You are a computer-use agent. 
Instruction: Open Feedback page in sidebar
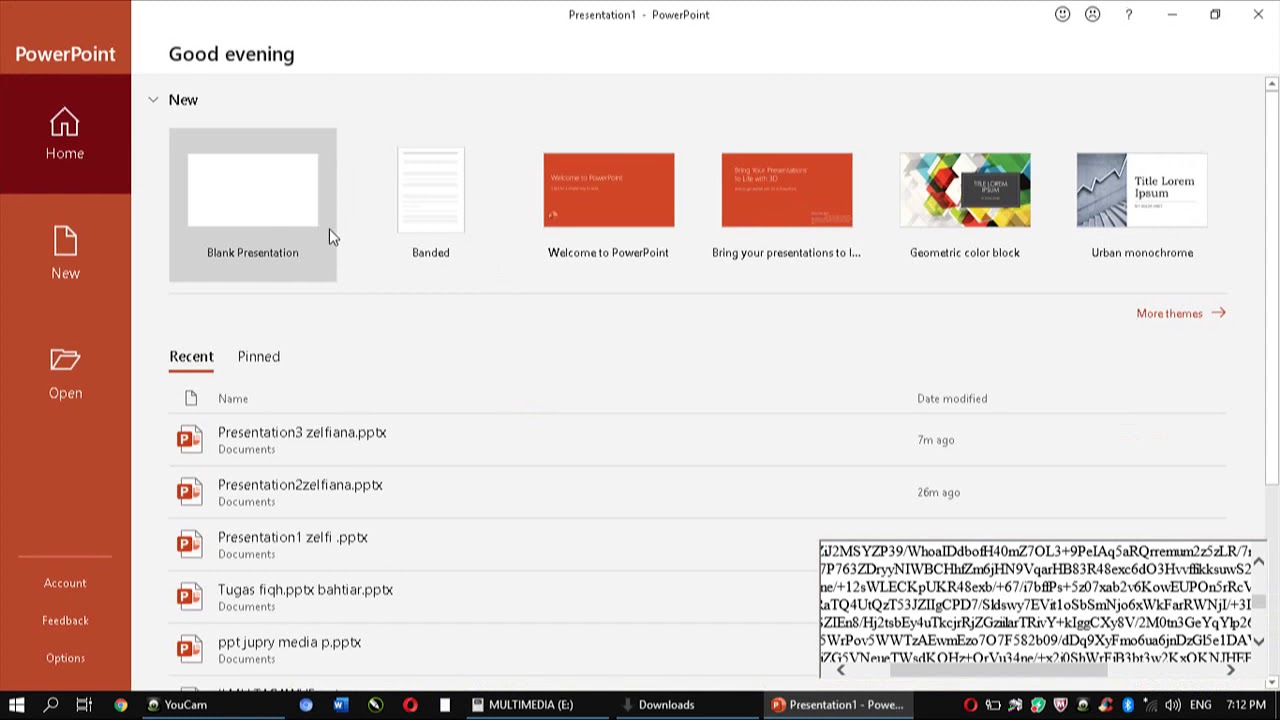pyautogui.click(x=65, y=620)
